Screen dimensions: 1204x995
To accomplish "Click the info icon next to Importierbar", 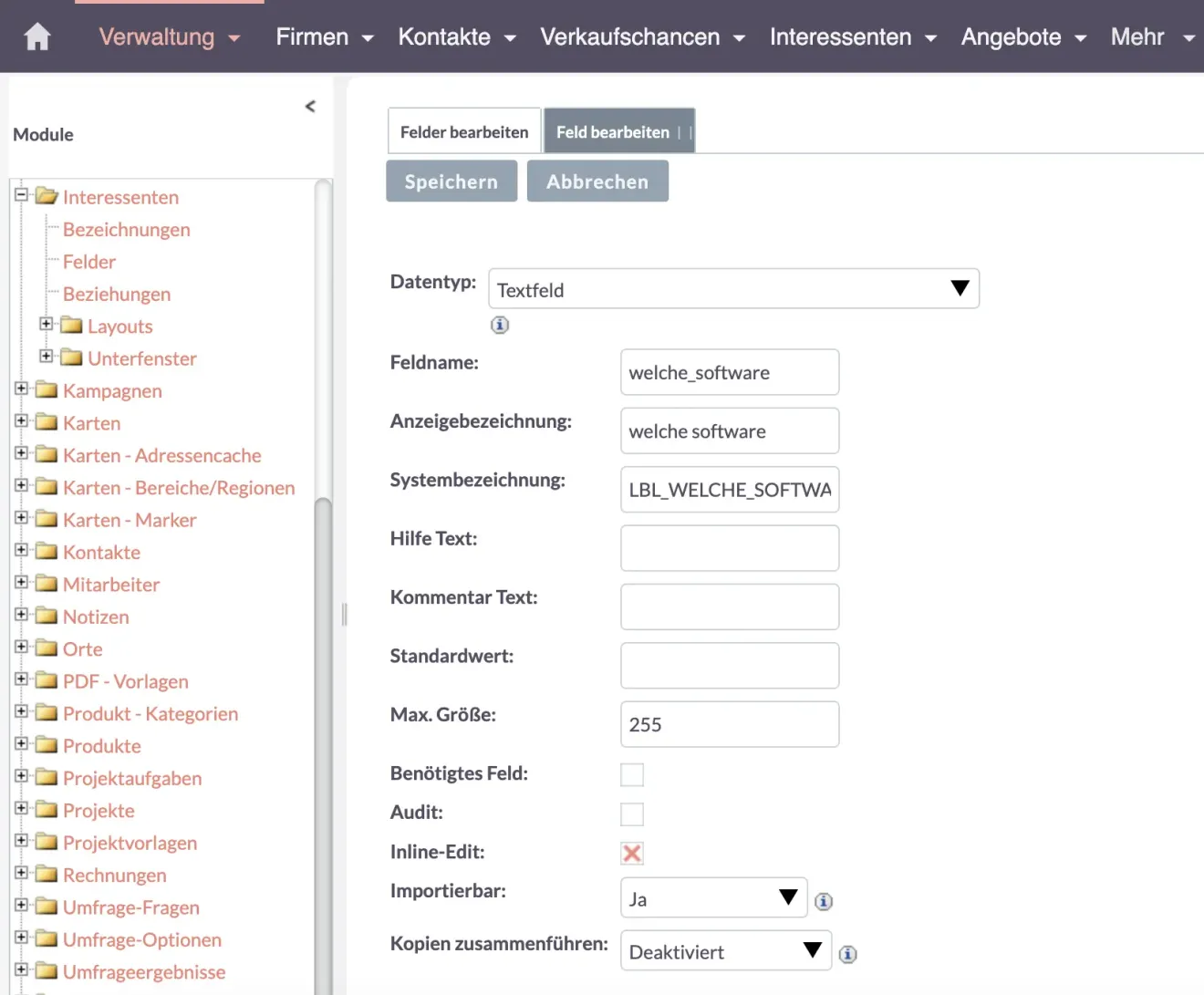I will coord(824,901).
